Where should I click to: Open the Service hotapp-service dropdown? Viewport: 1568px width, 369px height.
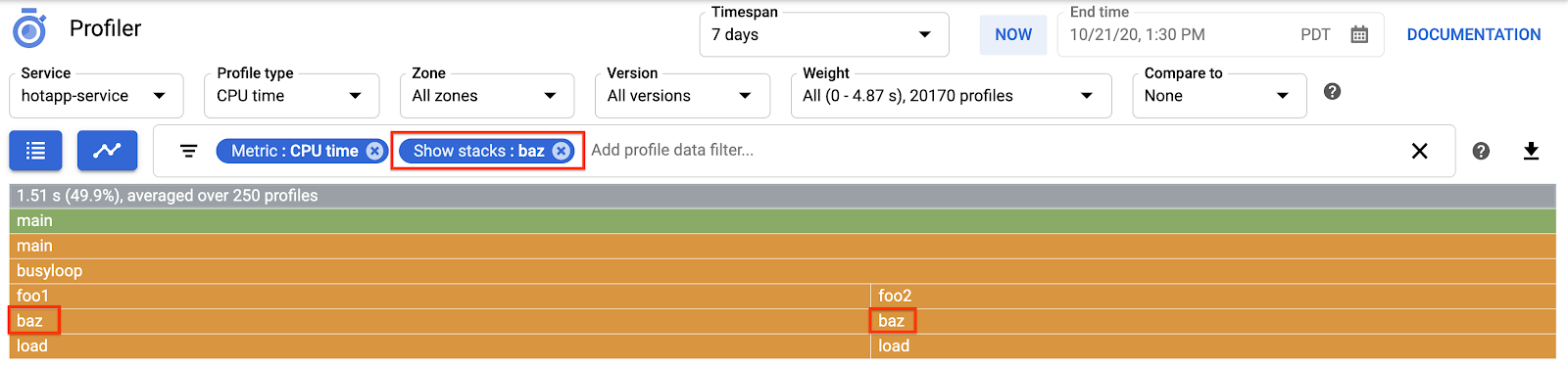point(96,96)
